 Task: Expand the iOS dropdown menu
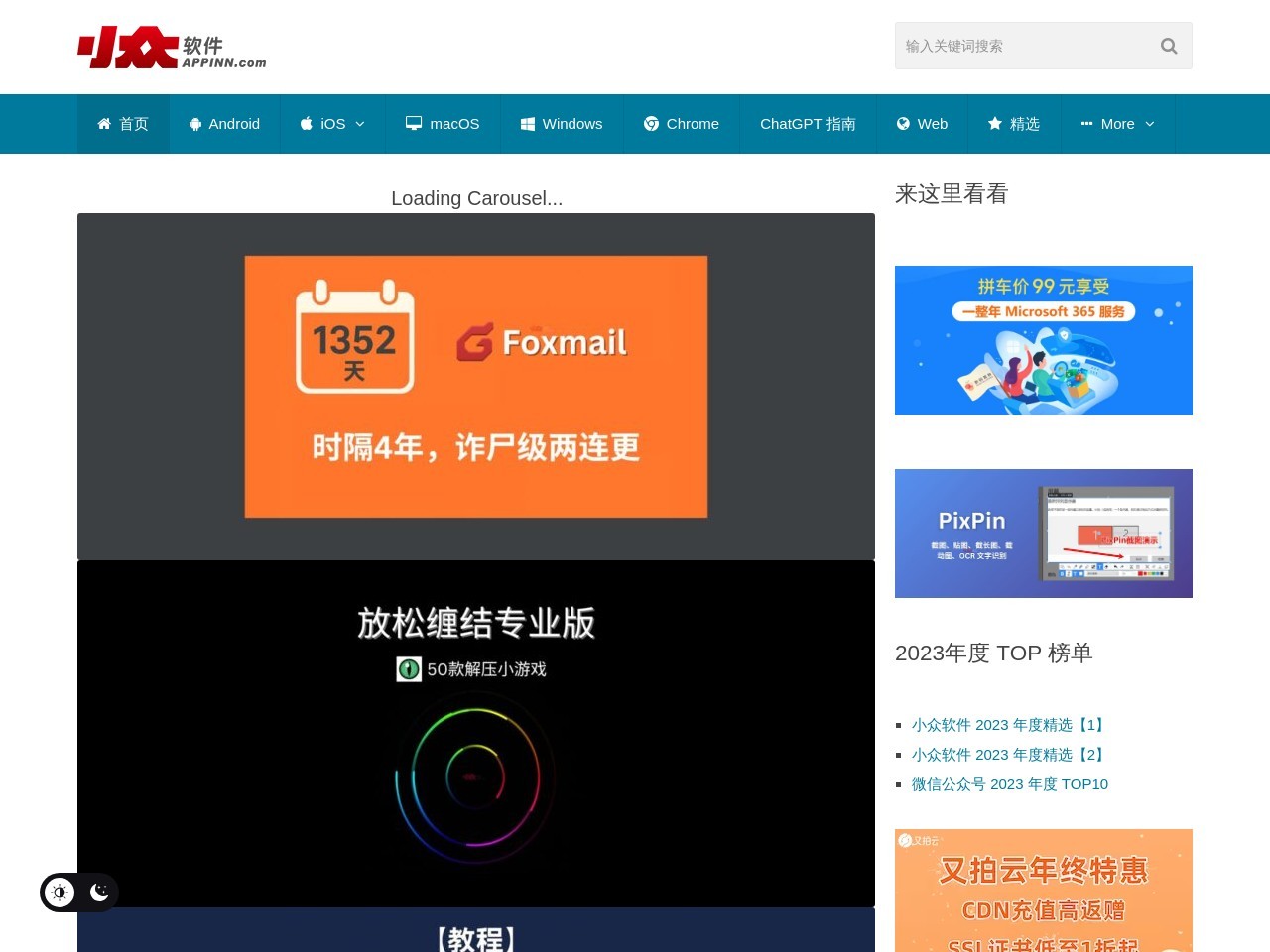coord(360,124)
